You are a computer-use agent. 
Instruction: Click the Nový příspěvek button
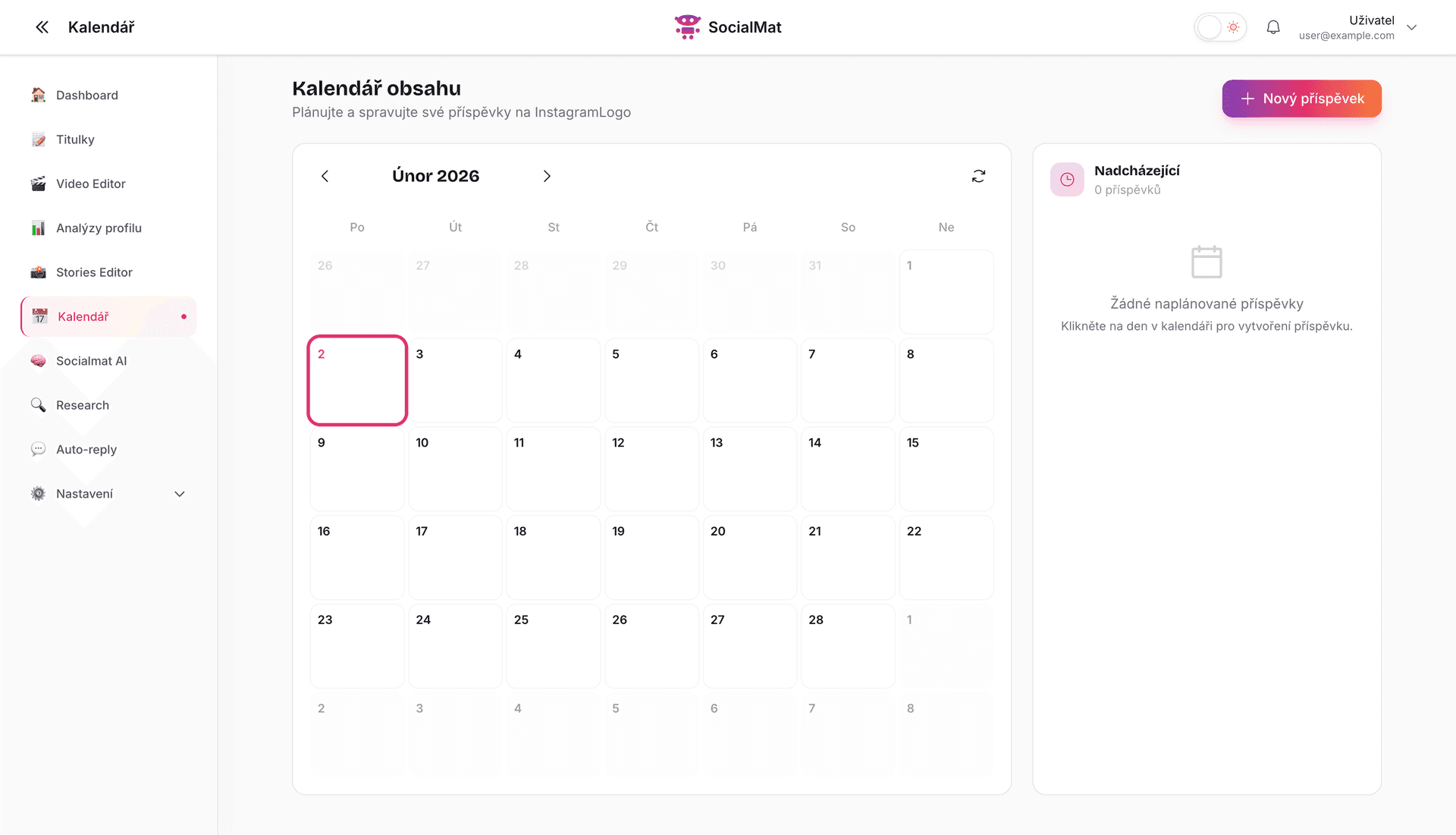coord(1301,99)
